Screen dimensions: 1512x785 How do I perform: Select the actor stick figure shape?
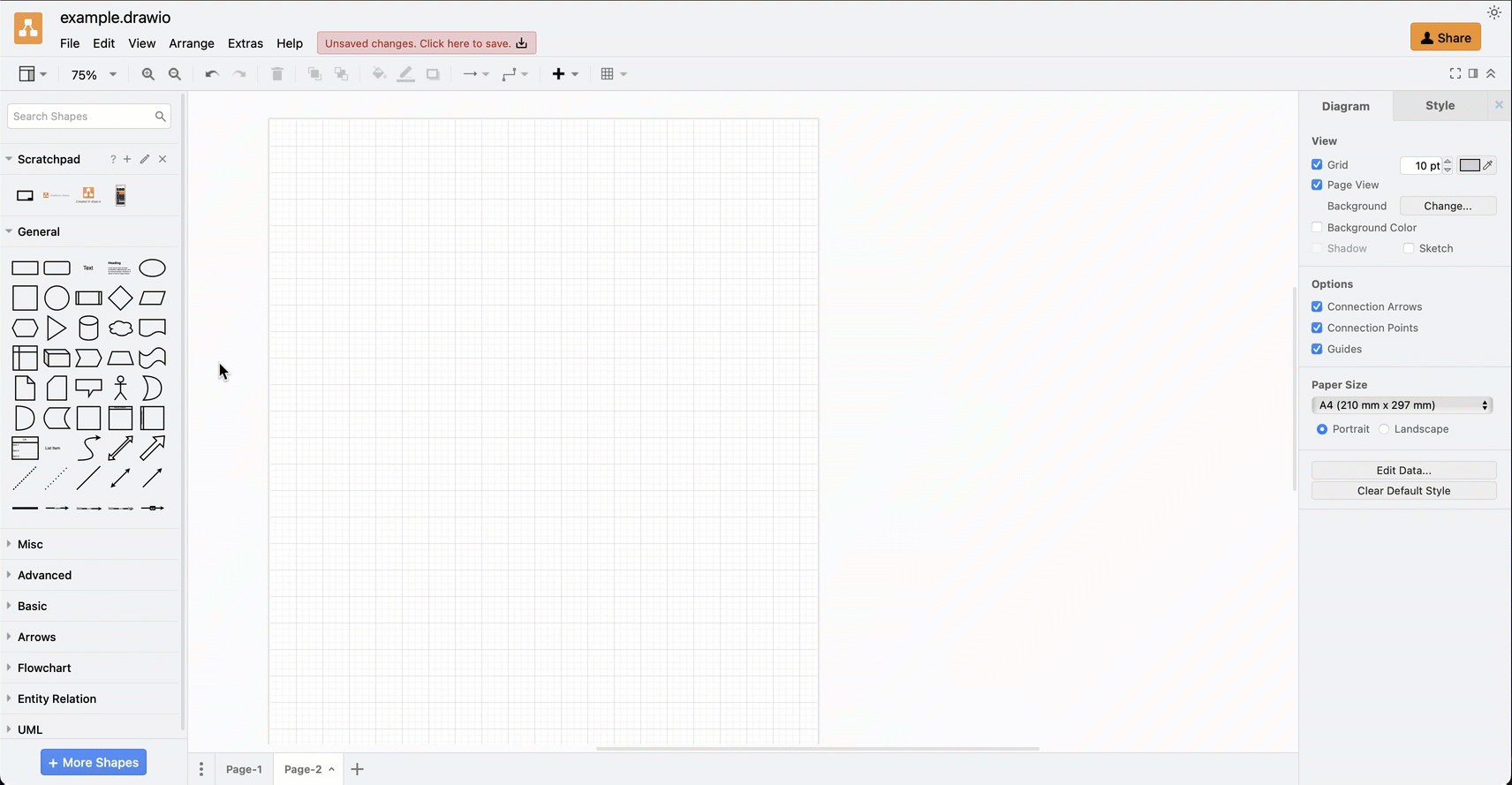(120, 388)
